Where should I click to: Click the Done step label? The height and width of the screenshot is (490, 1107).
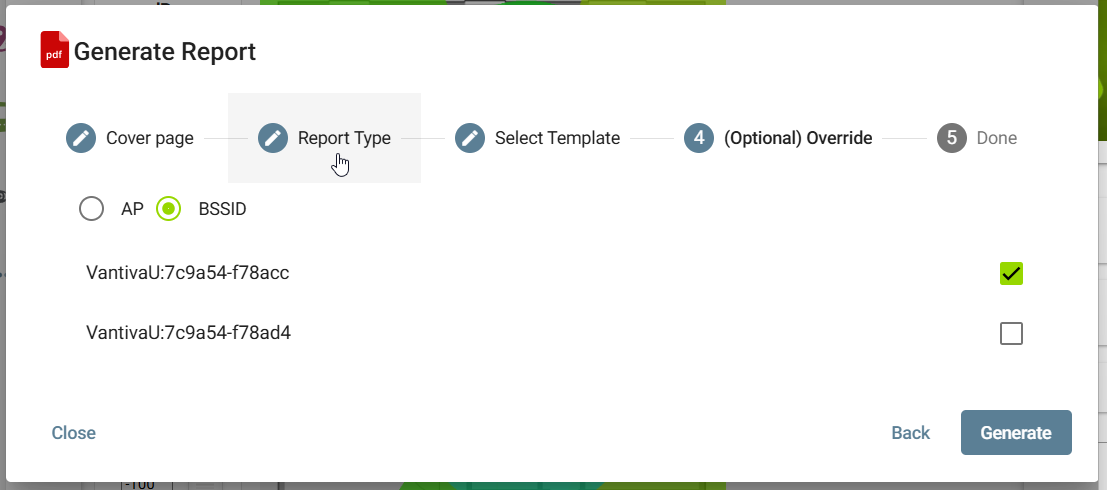click(x=996, y=138)
